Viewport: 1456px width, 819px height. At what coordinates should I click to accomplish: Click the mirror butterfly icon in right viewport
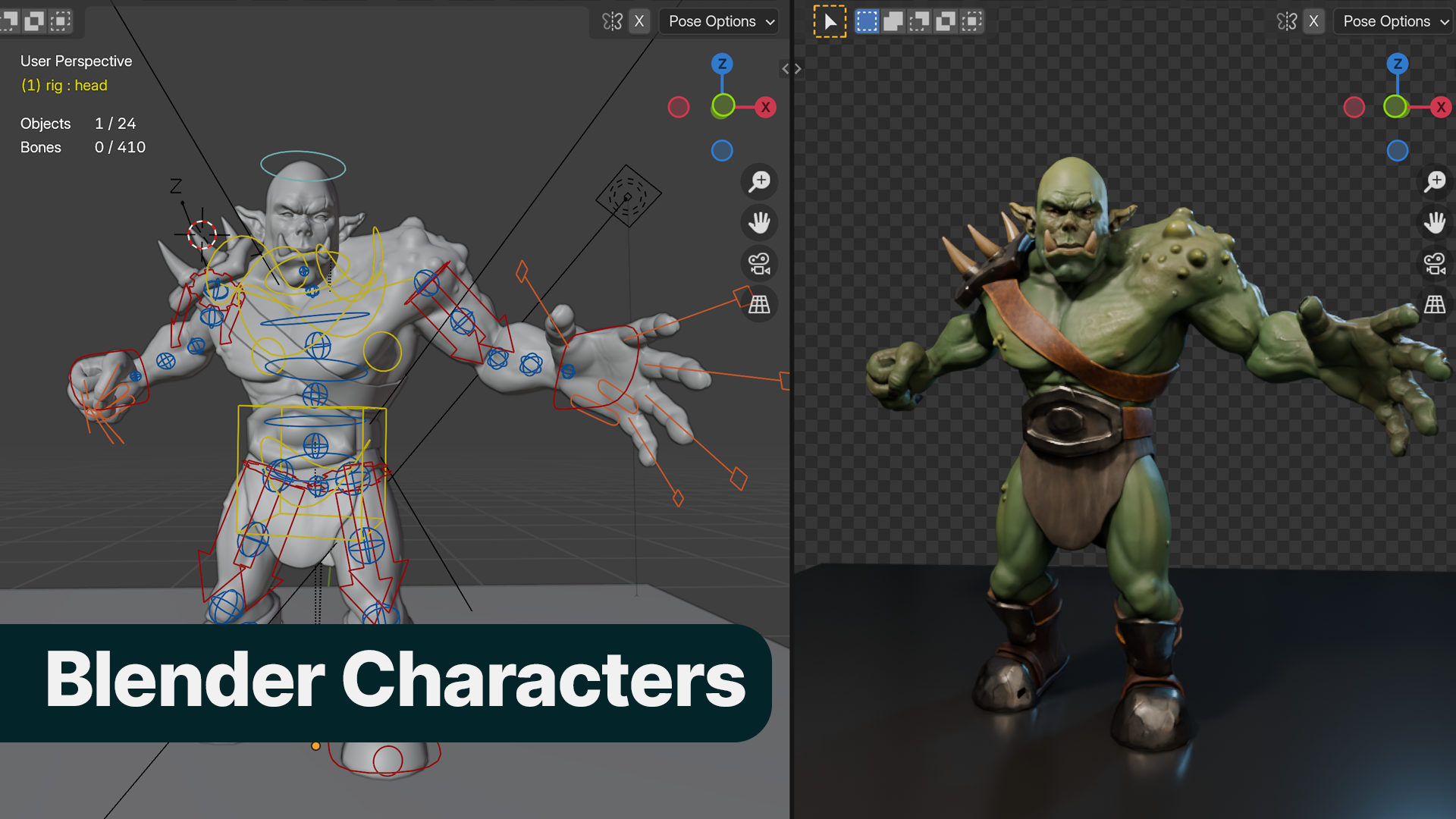pos(1287,21)
